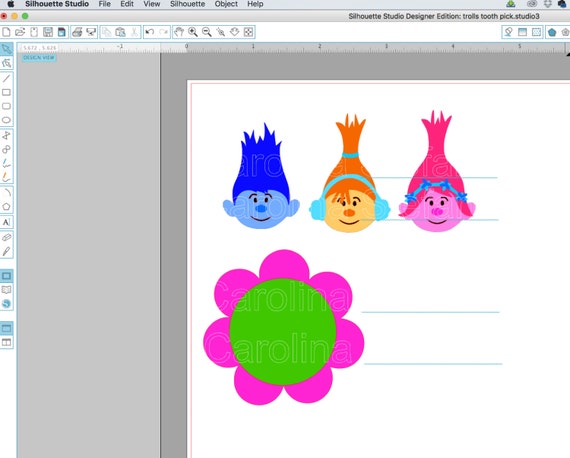This screenshot has height=458, width=570.
Task: Select the Draw a Line tool
Action: (x=7, y=78)
